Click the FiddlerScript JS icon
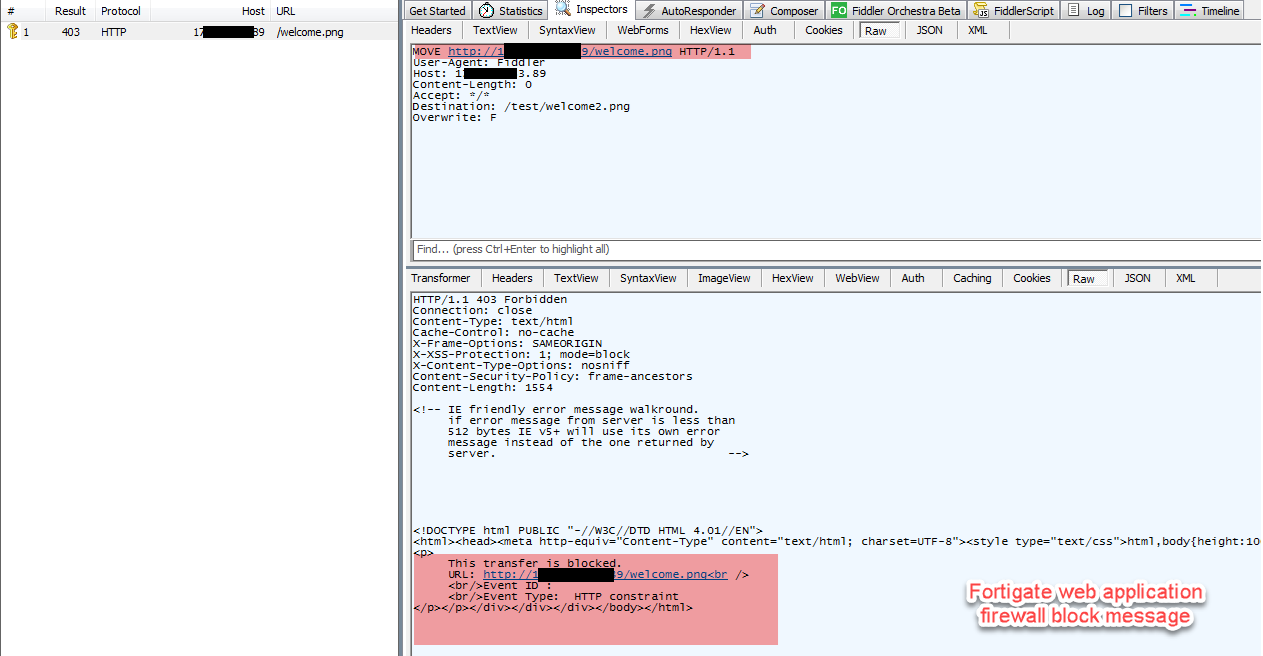 [982, 11]
